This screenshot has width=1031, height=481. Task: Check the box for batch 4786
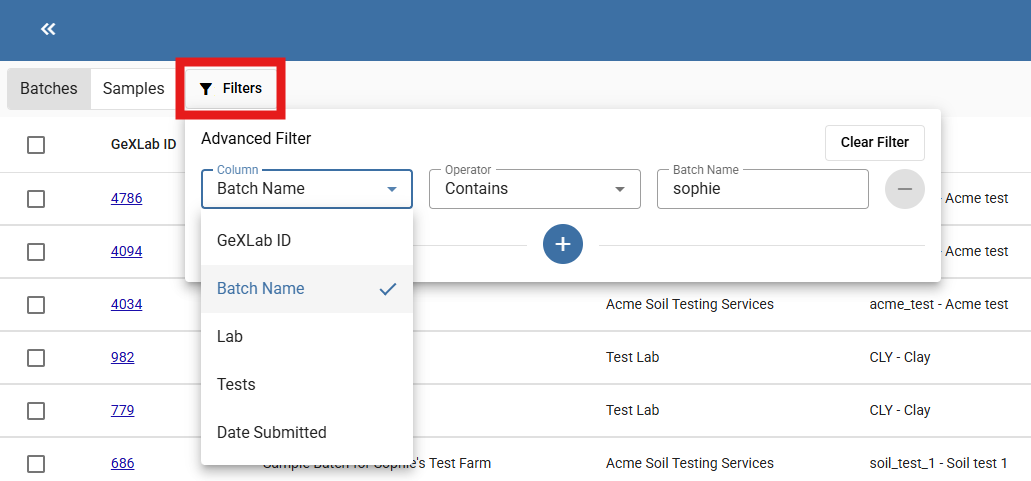tap(36, 199)
